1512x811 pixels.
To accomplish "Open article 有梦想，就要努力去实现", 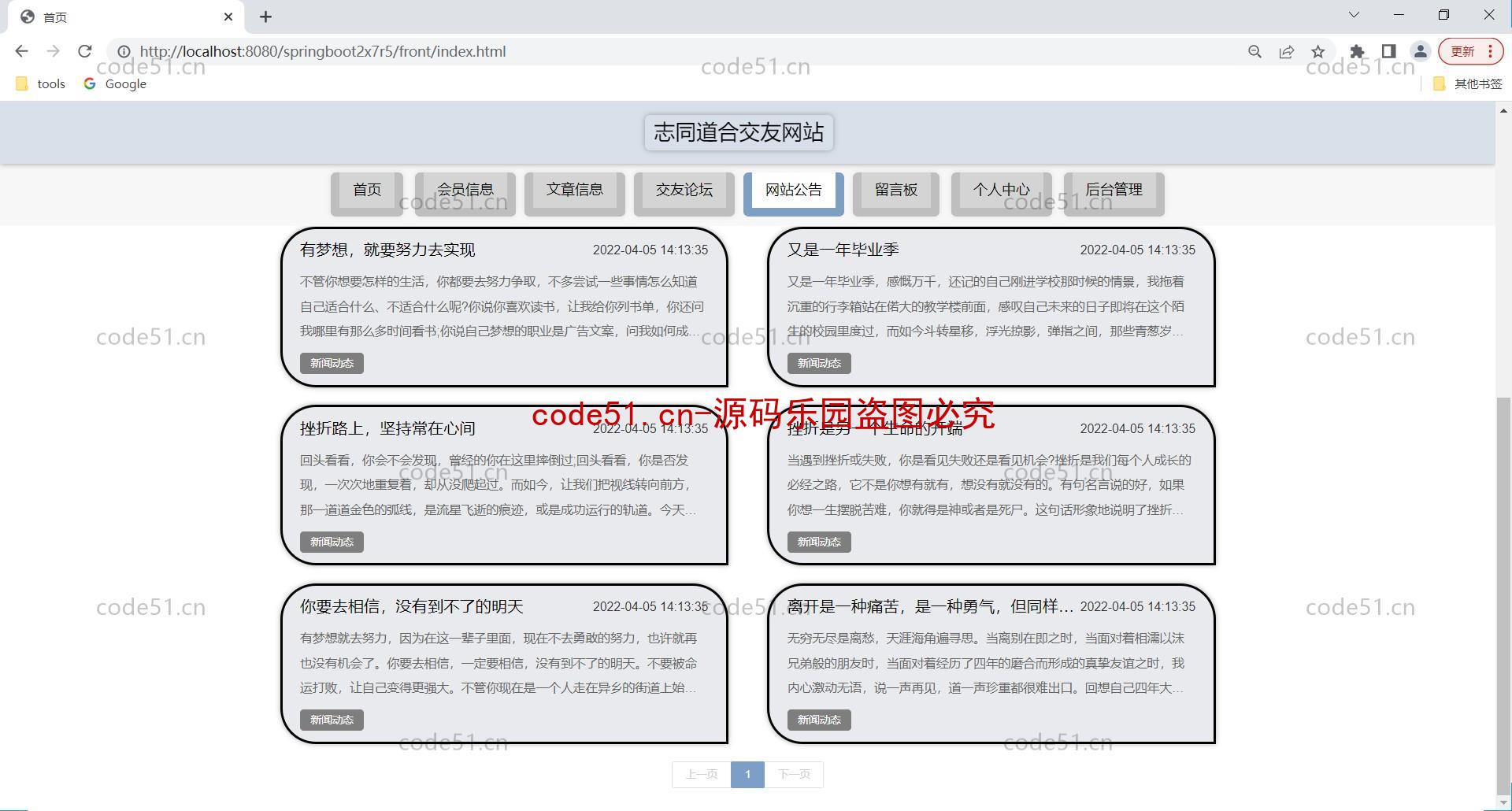I will point(387,250).
